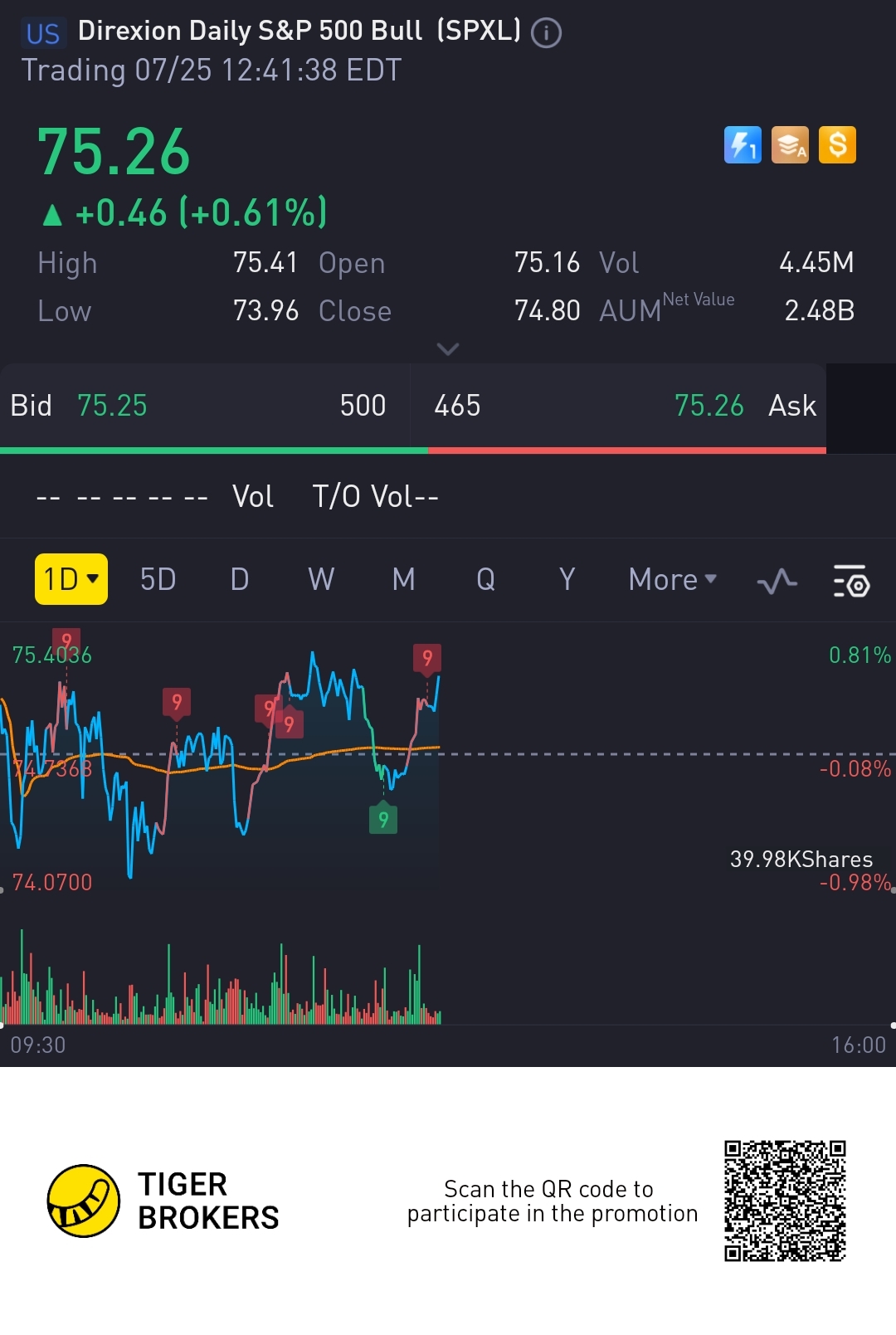Tap the T/O Vol-- label
This screenshot has width=896, height=1335.
click(375, 497)
